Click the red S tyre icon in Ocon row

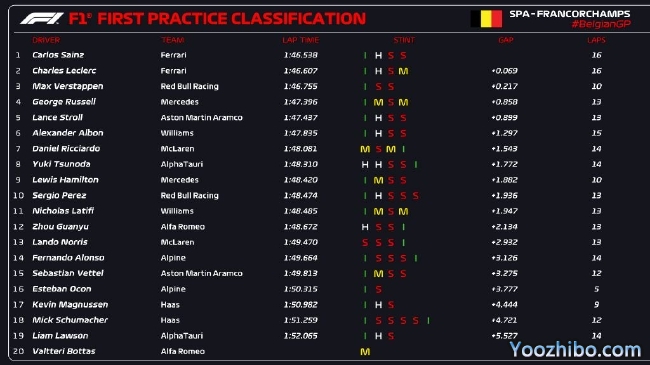click(x=378, y=290)
